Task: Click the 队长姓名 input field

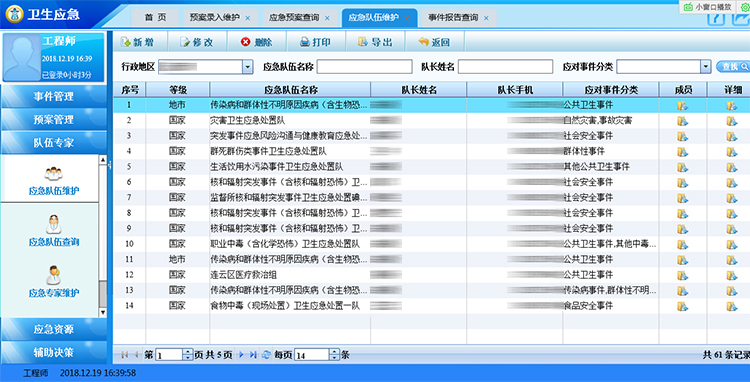Action: point(505,67)
